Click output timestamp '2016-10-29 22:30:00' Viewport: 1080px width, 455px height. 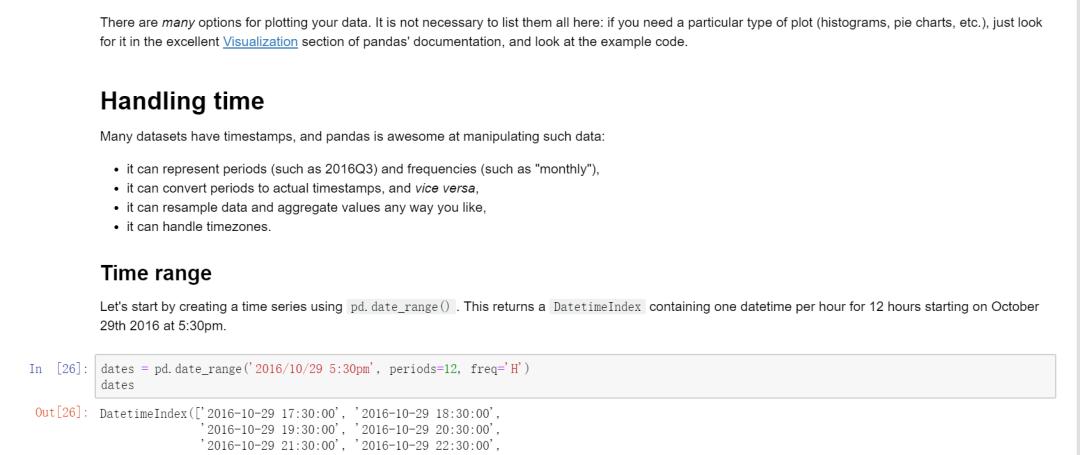pos(427,446)
